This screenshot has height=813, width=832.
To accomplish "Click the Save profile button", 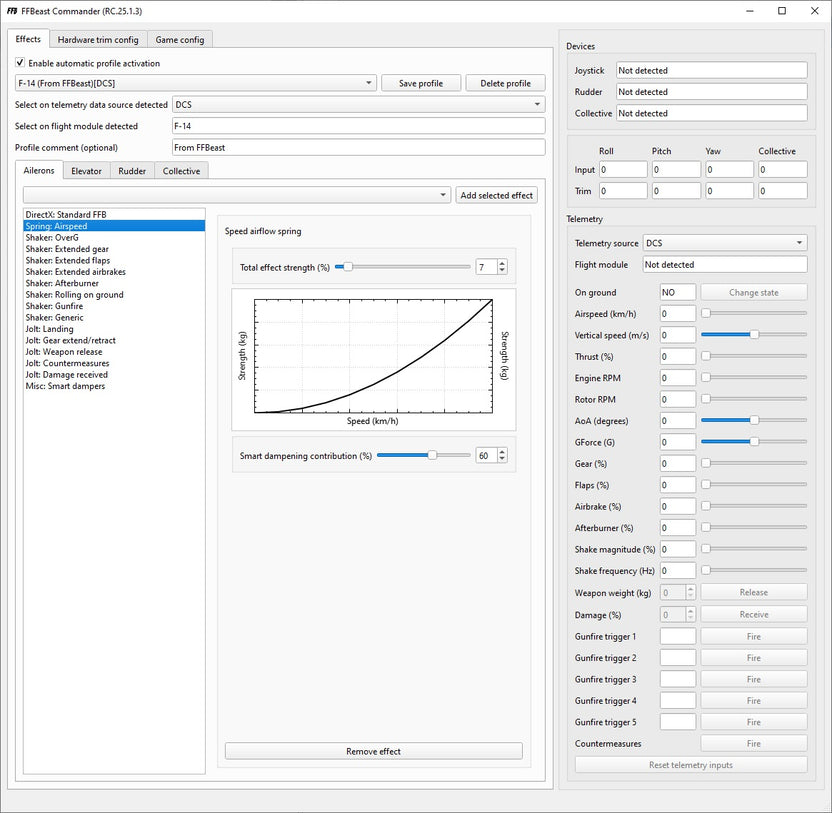I will point(421,83).
